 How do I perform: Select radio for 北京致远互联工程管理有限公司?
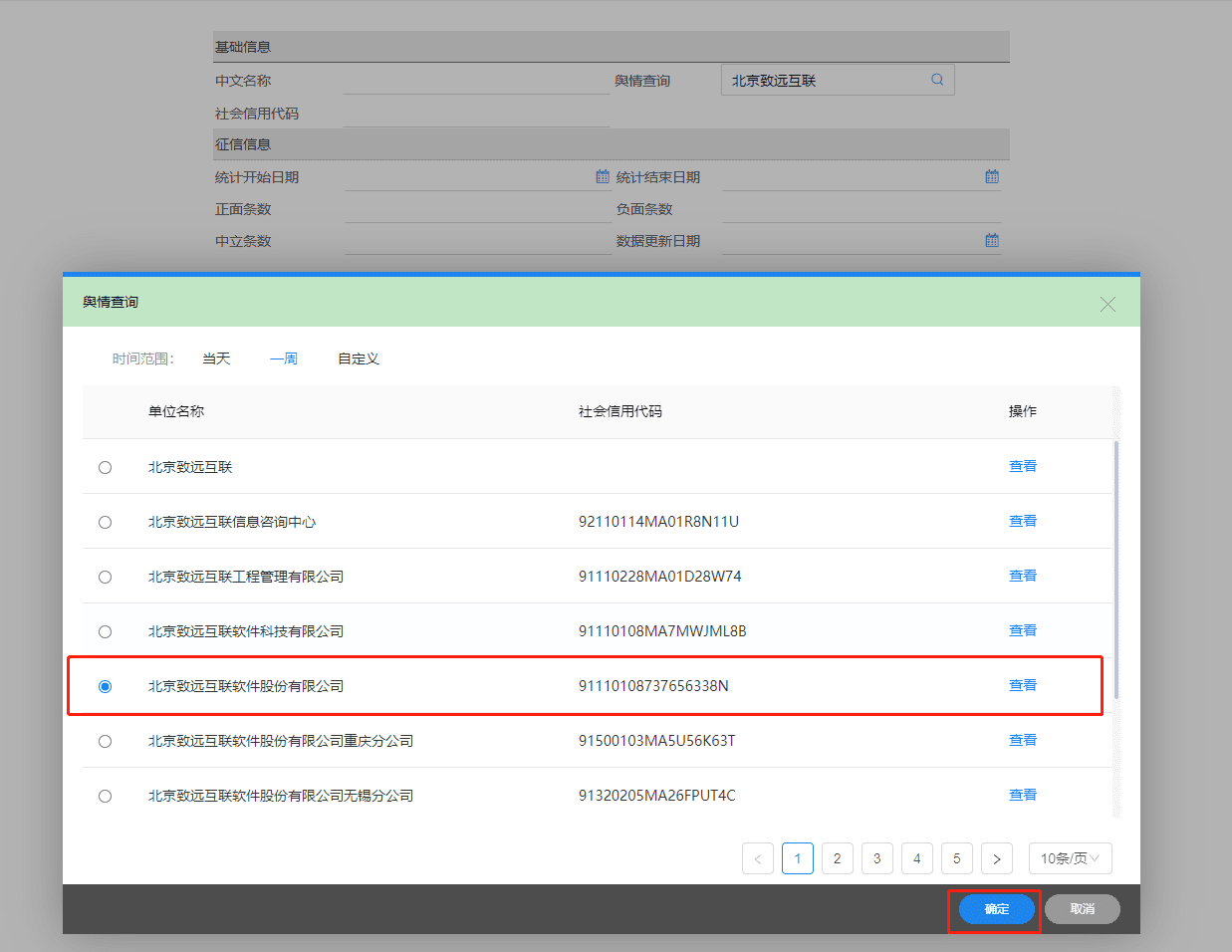105,577
